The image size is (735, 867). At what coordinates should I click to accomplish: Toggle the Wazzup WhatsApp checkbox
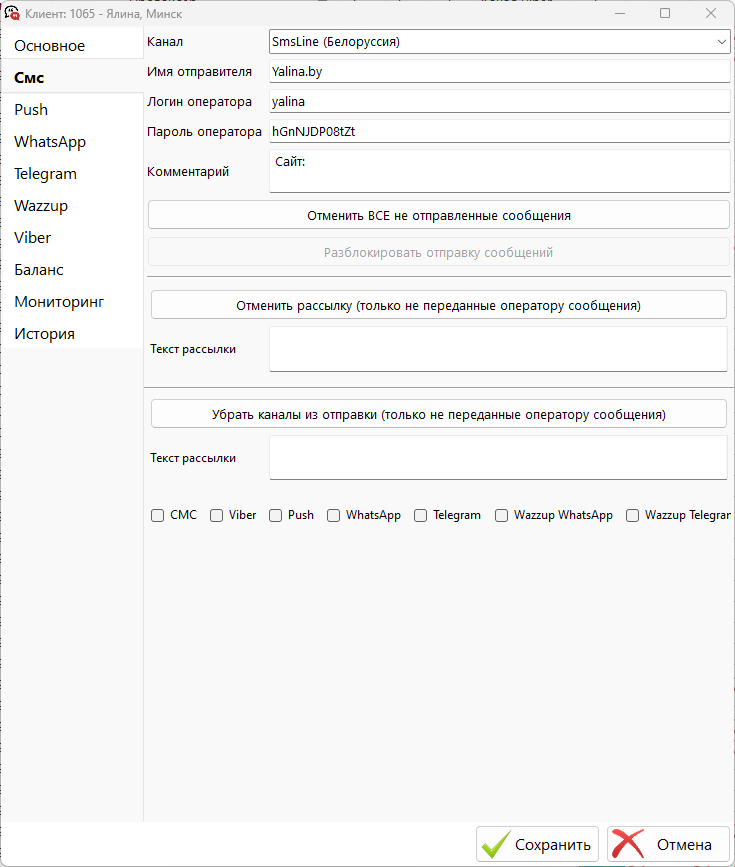tap(501, 515)
